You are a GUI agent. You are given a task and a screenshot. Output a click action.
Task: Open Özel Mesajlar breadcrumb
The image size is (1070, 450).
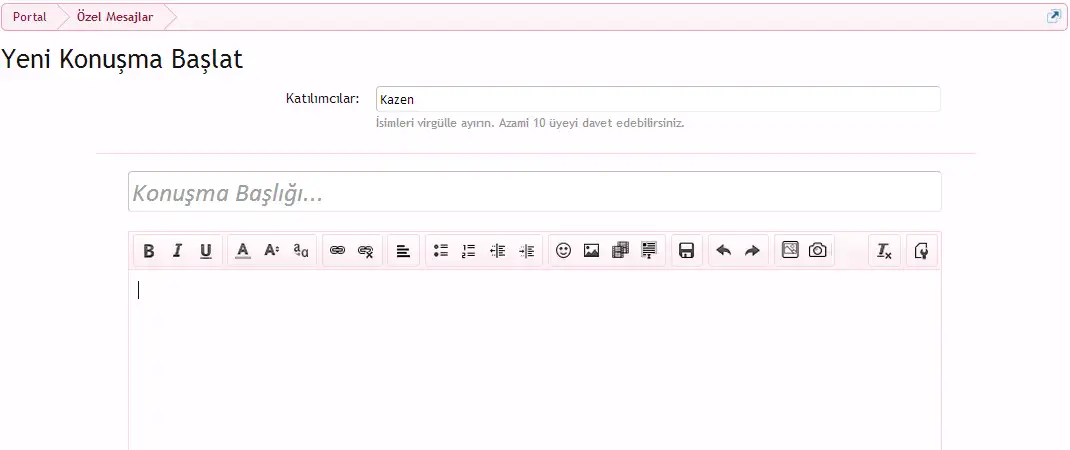pyautogui.click(x=115, y=17)
